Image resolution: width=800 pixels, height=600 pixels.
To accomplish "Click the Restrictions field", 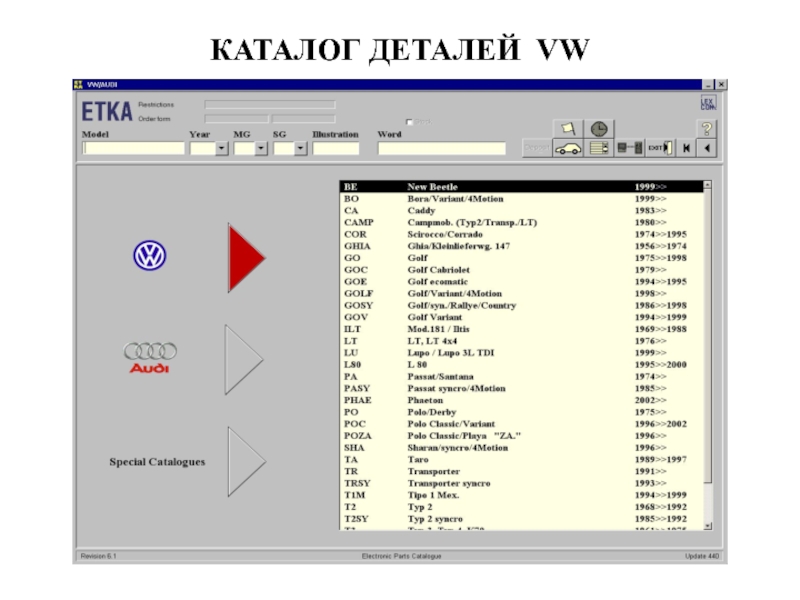I will (x=270, y=105).
